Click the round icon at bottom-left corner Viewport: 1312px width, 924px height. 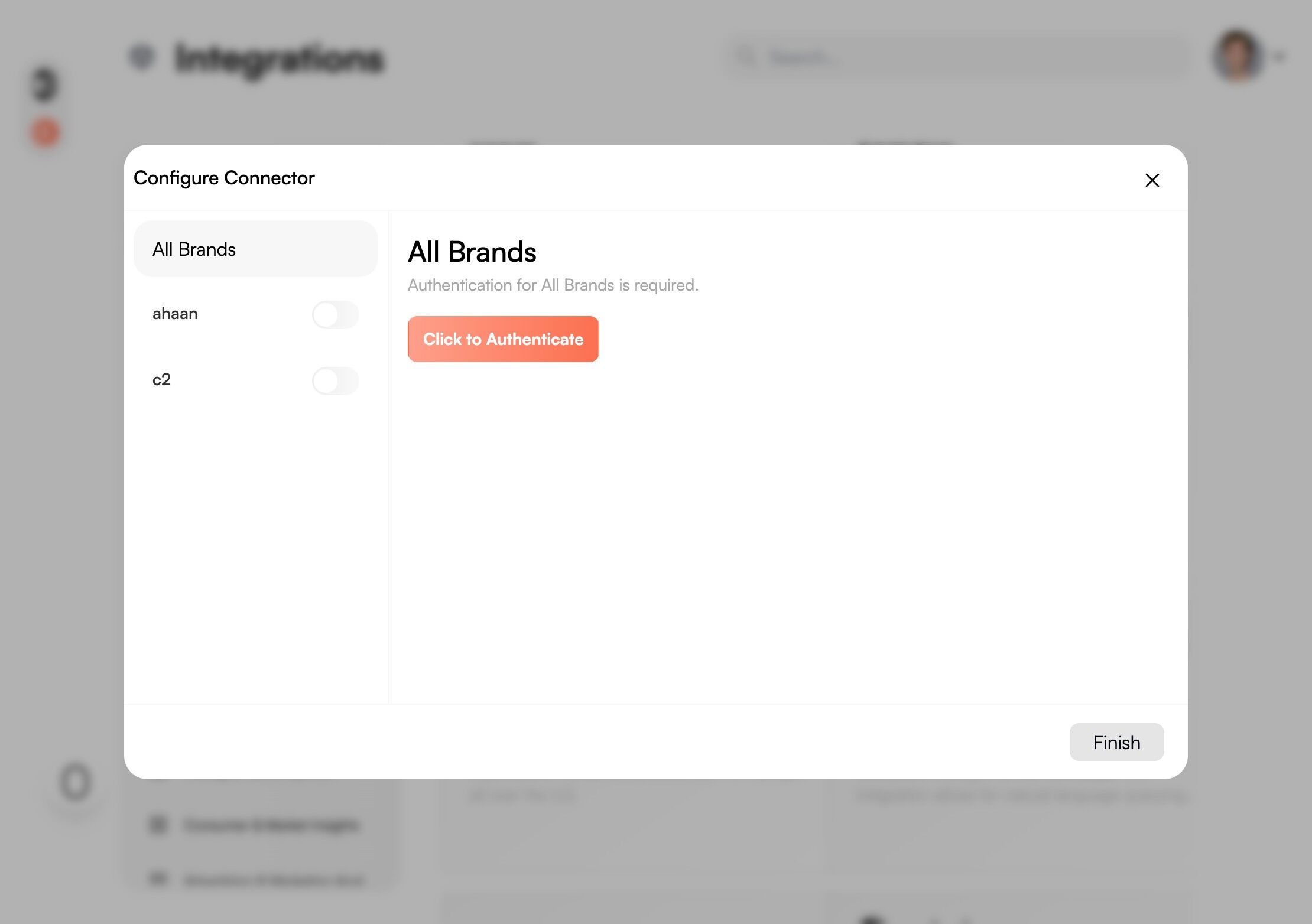[76, 782]
